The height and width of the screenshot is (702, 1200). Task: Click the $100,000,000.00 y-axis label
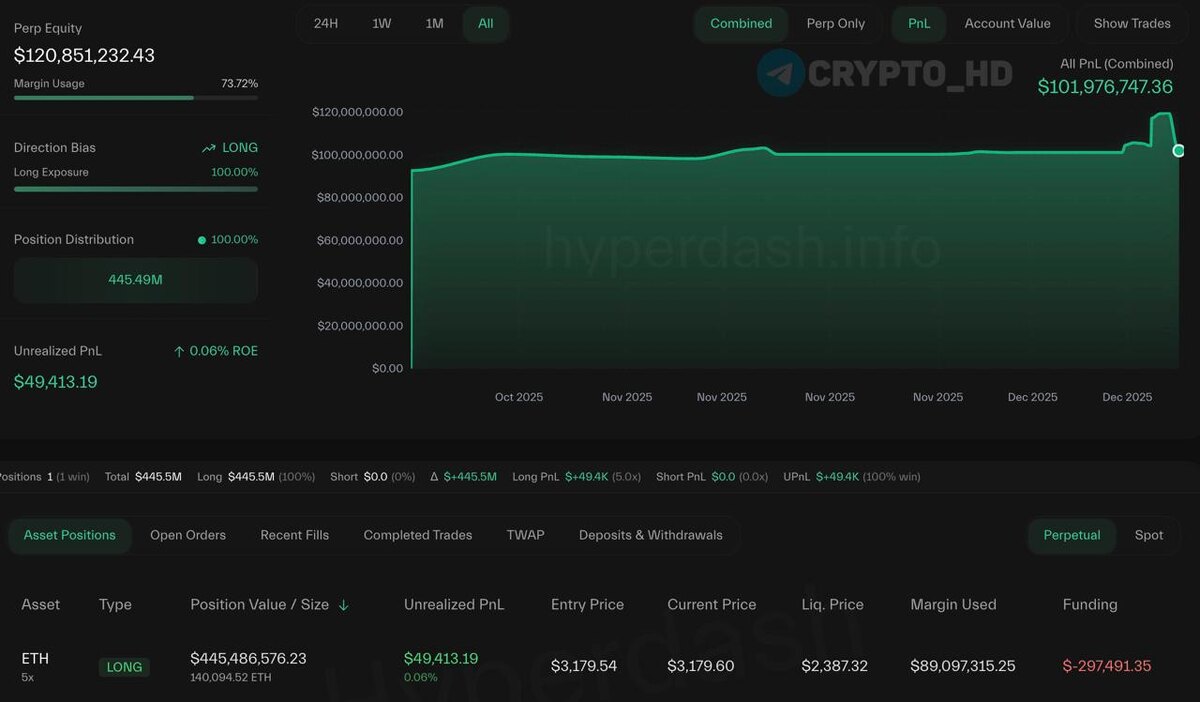[x=357, y=155]
